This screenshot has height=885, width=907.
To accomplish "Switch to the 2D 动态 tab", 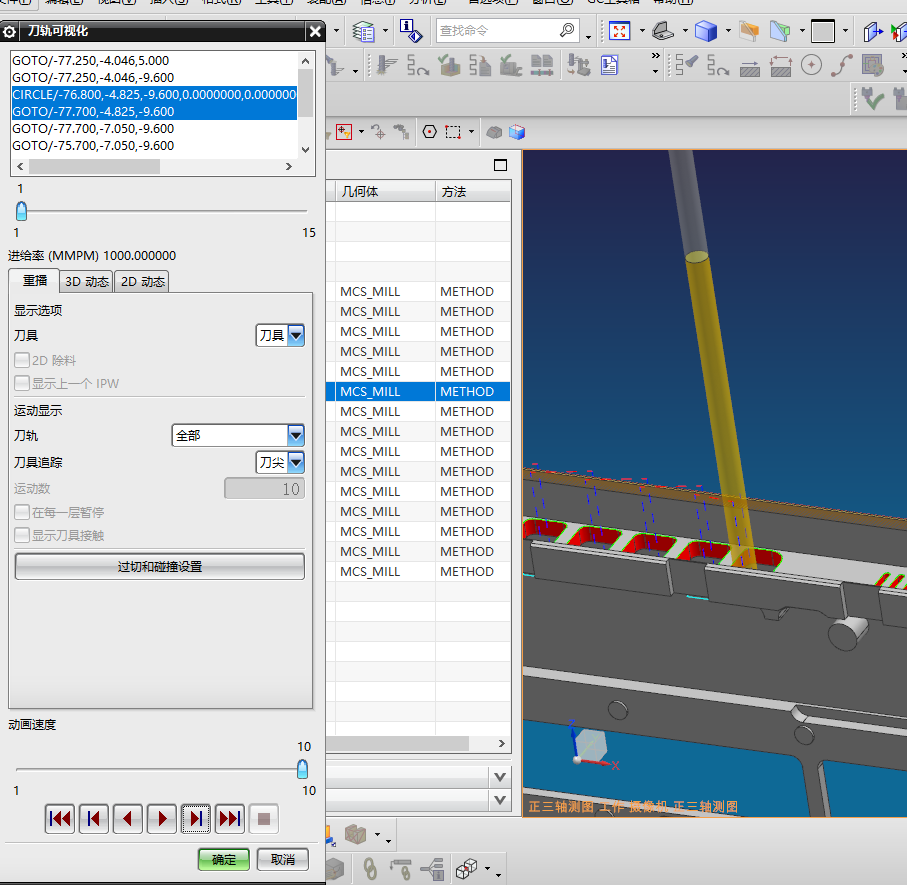I will click(142, 282).
